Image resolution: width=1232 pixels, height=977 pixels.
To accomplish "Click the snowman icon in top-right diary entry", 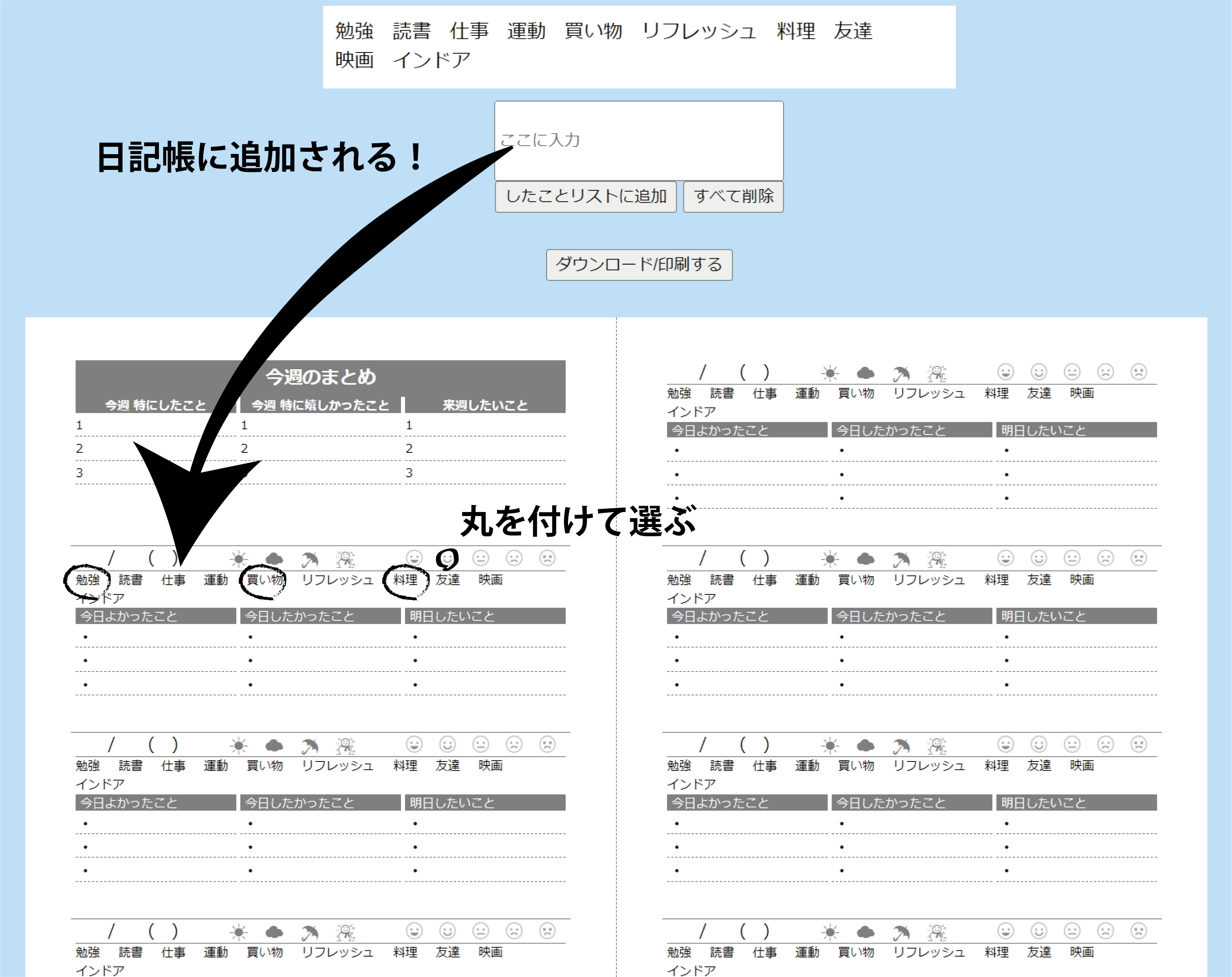I will (x=937, y=374).
